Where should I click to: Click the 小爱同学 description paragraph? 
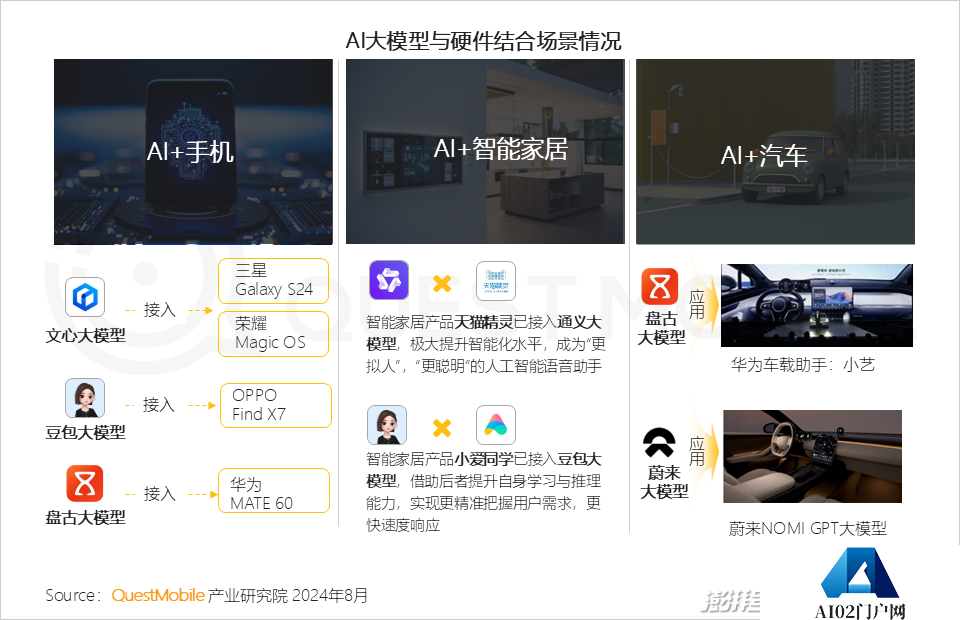(x=484, y=492)
